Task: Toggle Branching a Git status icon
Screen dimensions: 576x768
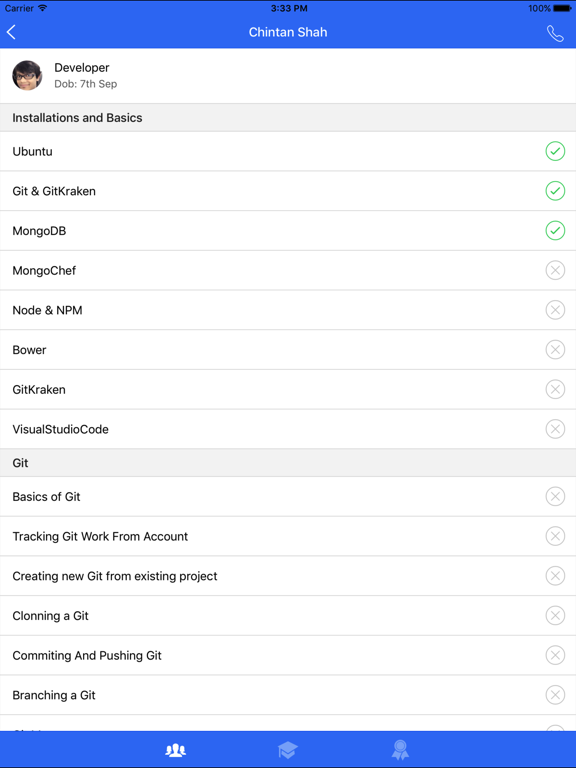Action: point(555,695)
